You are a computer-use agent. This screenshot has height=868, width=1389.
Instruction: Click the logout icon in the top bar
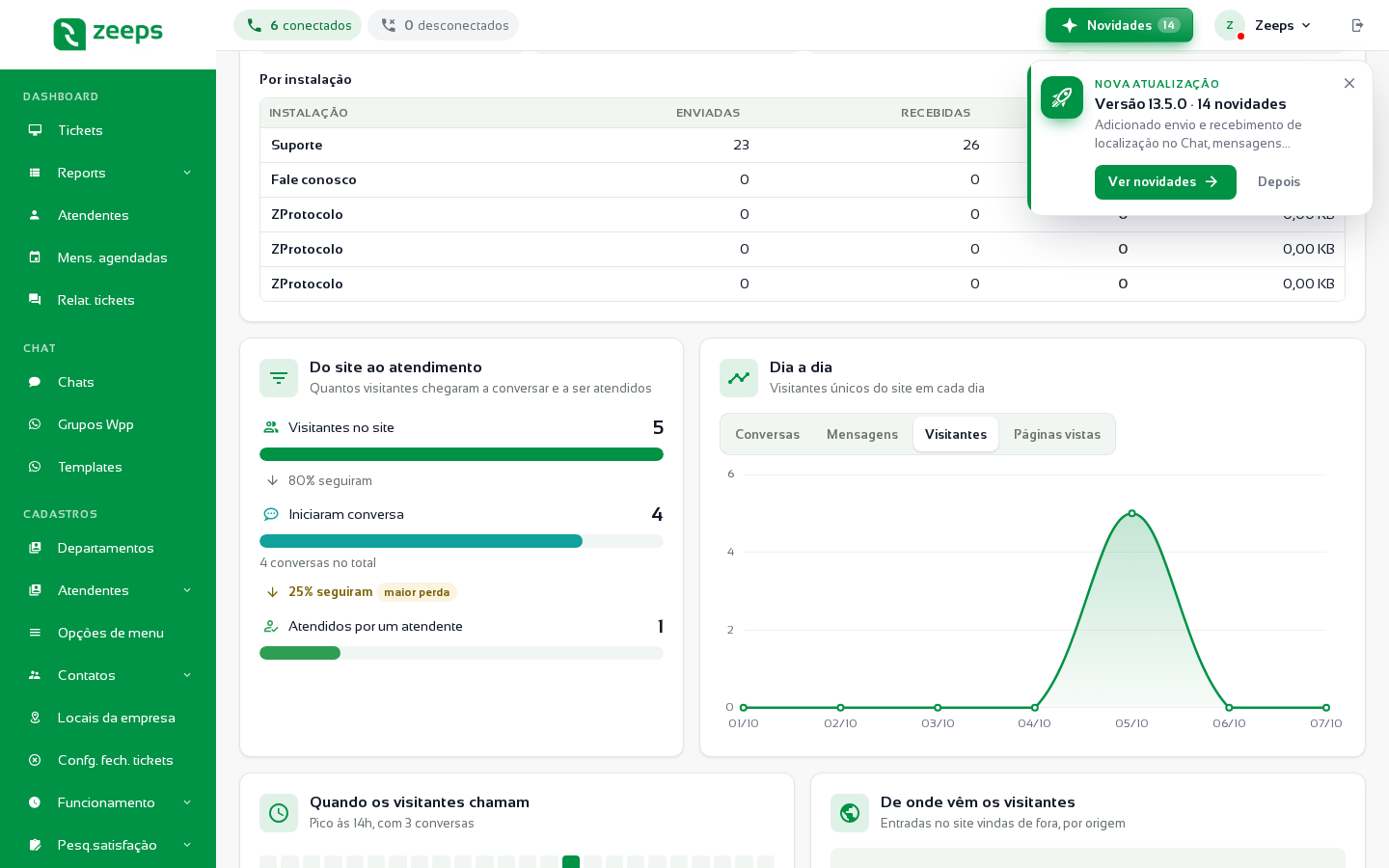1357,25
